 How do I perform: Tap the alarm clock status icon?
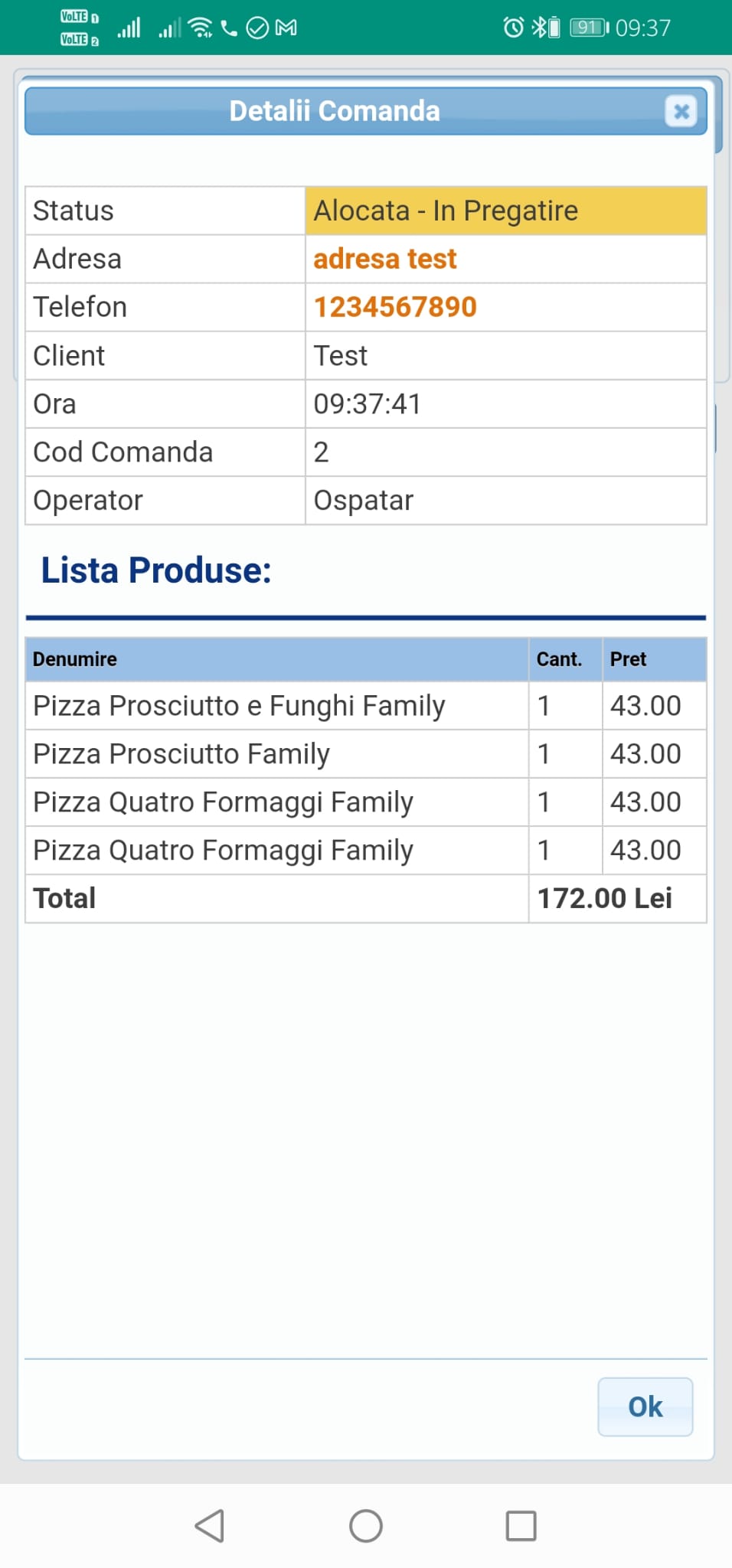(513, 28)
